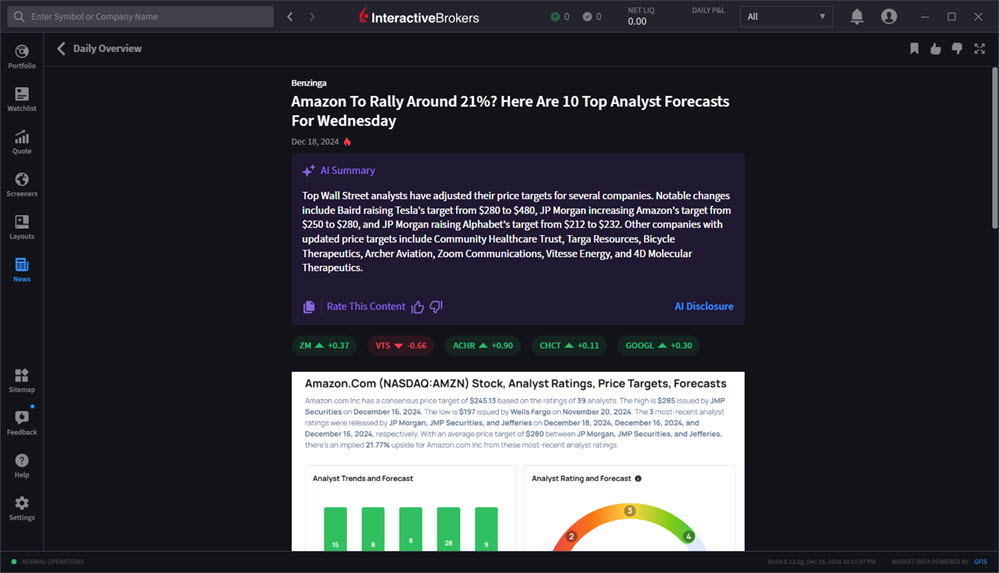Expand article to fullscreen view

coord(979,48)
